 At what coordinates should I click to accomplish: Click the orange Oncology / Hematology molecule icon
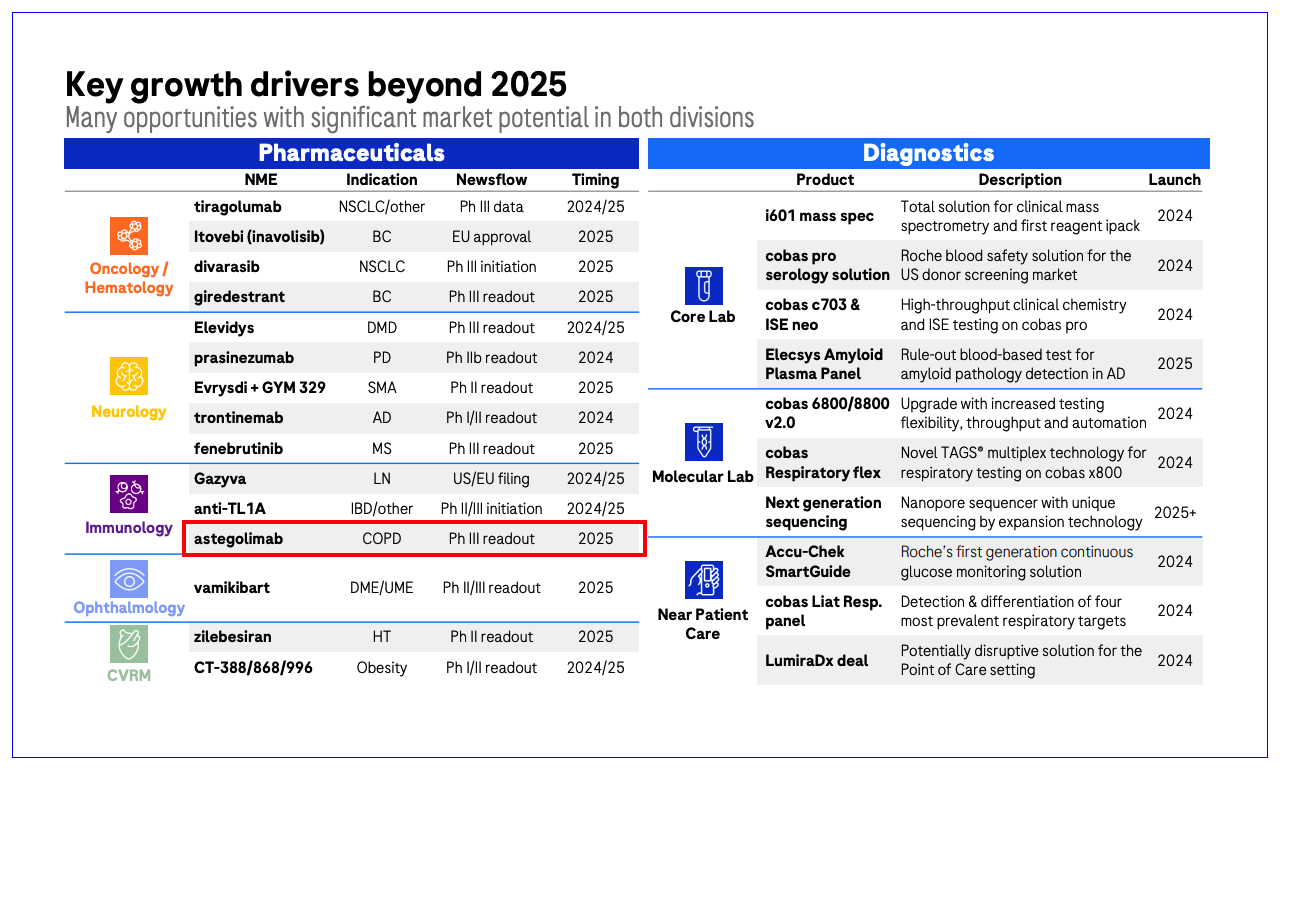(x=128, y=236)
